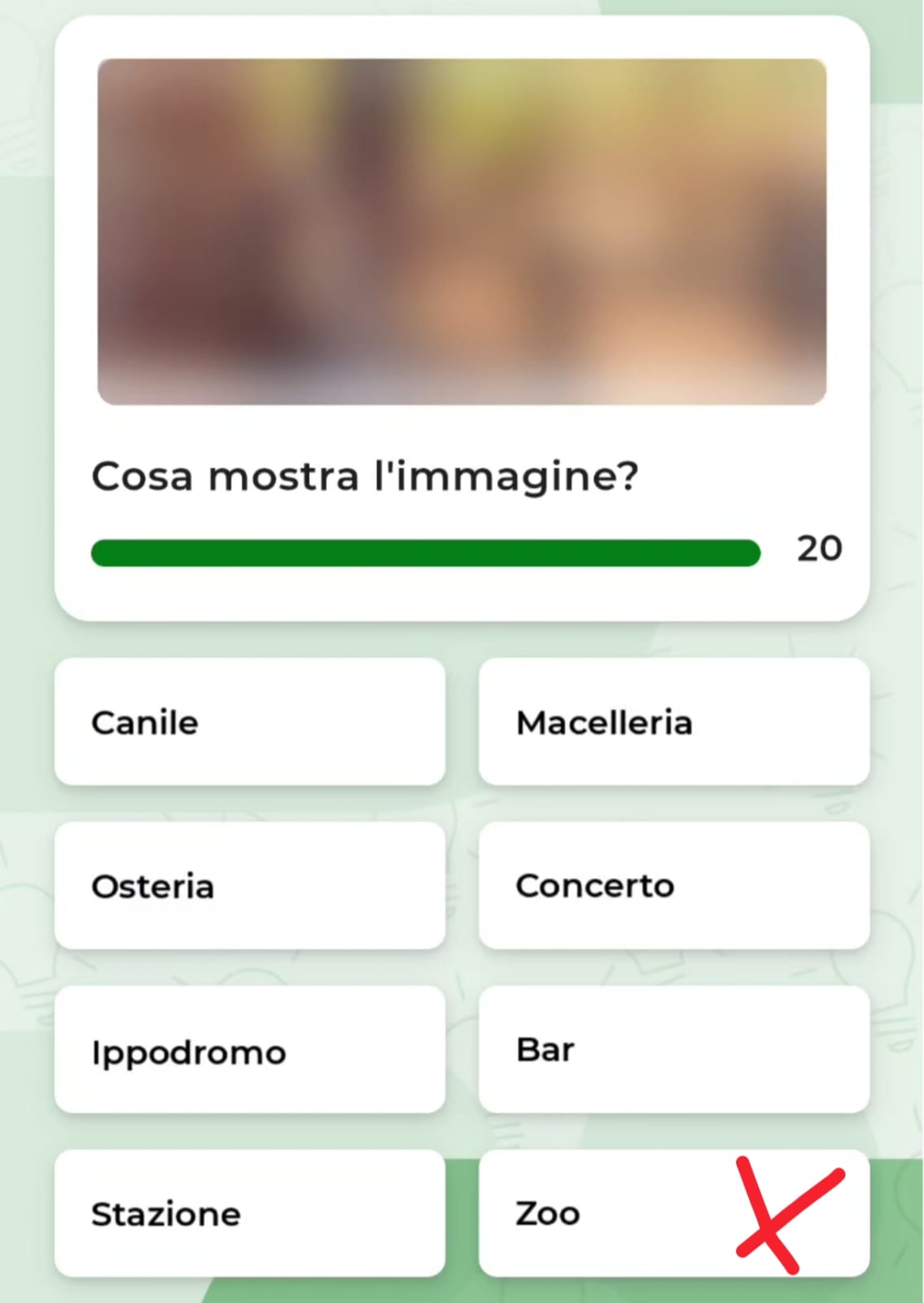Tap the Bar answer option

[673, 1050]
